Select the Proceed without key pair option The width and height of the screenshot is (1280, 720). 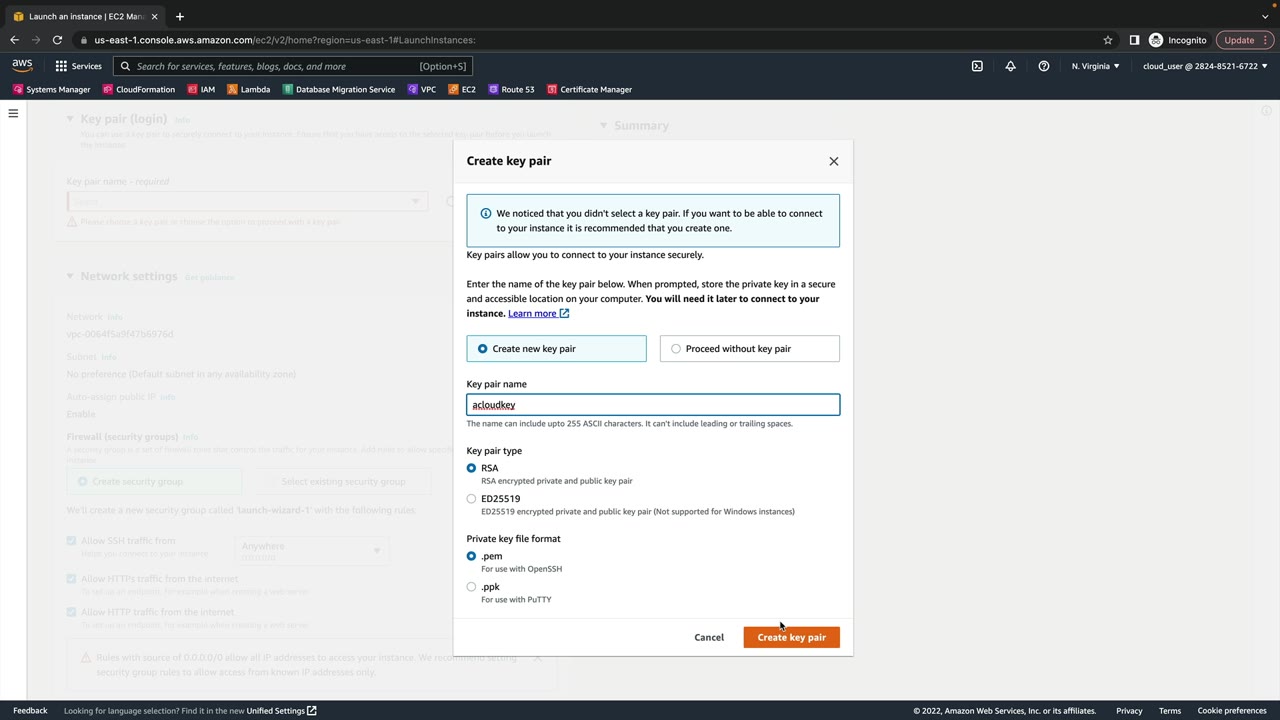tap(676, 349)
